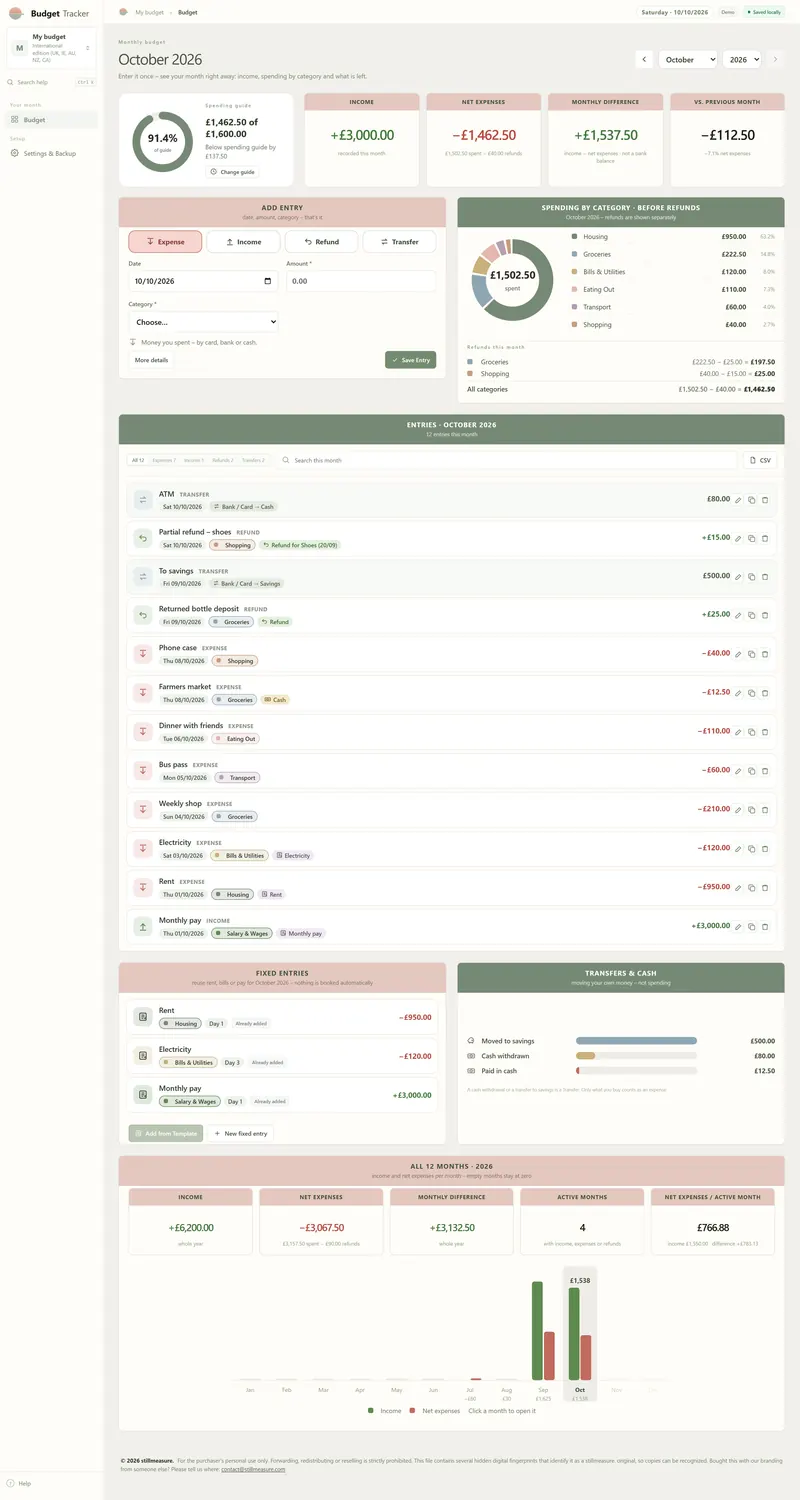Click the Refund for Shoes (20/09) tag
800x1500 pixels.
click(x=299, y=545)
